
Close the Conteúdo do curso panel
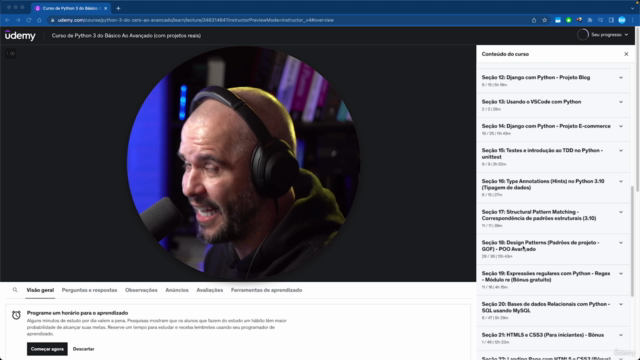tap(626, 54)
